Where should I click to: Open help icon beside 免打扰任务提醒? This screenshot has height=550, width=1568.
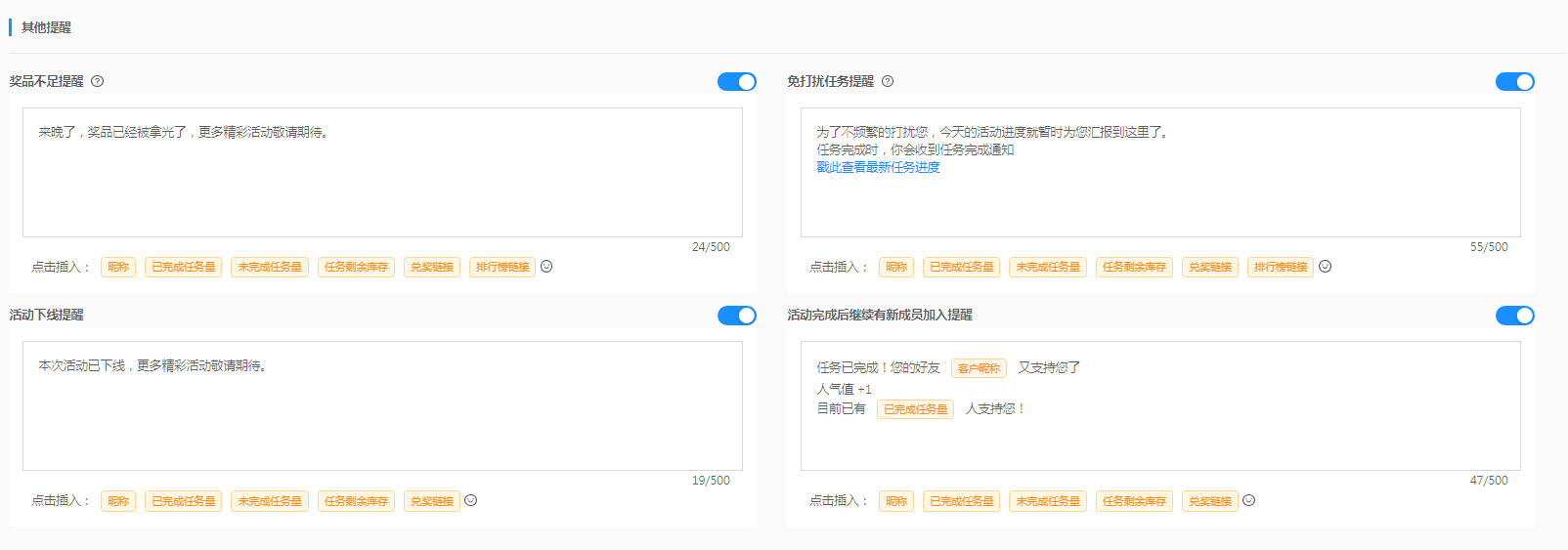(888, 81)
